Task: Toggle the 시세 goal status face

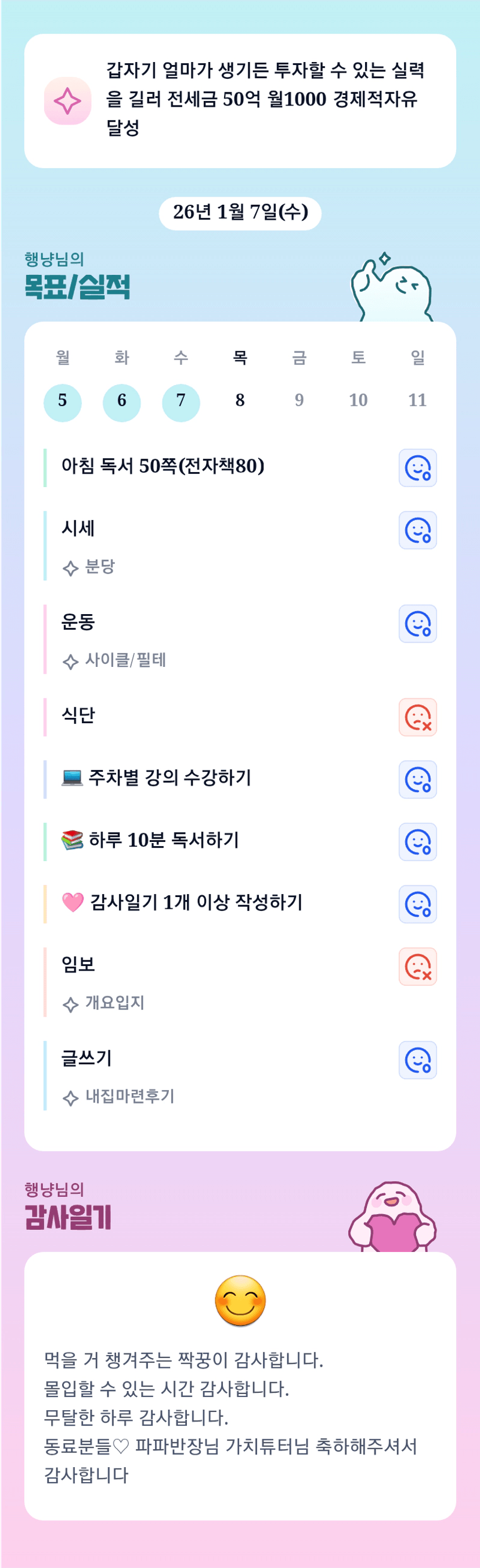Action: click(417, 530)
